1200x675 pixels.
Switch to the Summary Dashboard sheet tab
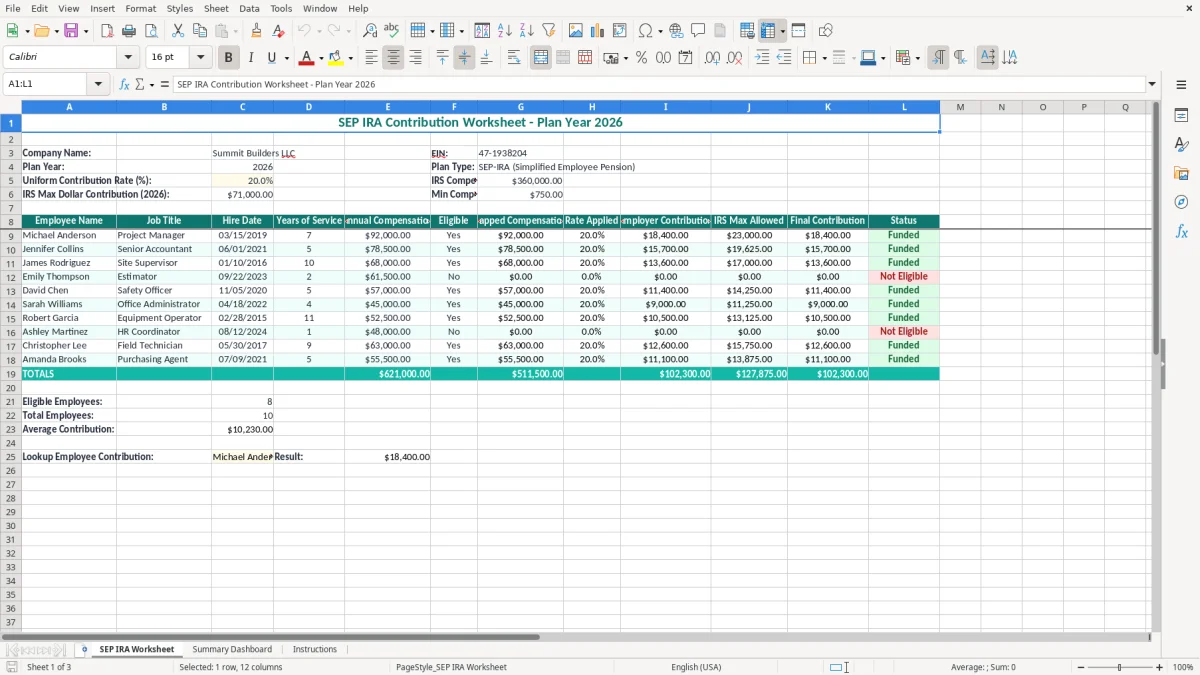232,649
